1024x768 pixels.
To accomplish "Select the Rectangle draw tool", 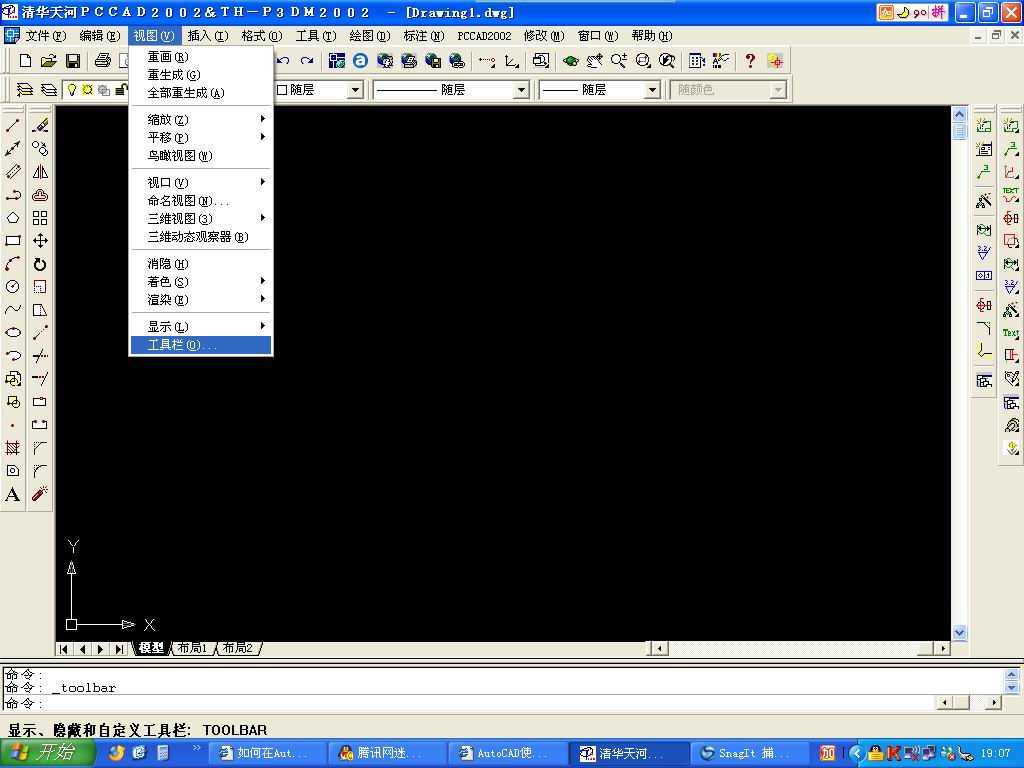I will 12,241.
